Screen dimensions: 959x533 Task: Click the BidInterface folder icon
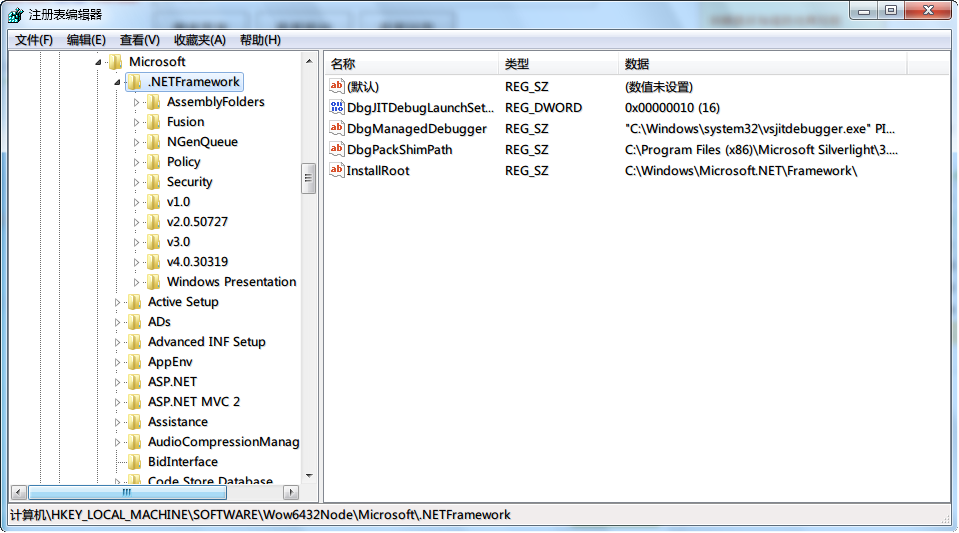(x=135, y=461)
